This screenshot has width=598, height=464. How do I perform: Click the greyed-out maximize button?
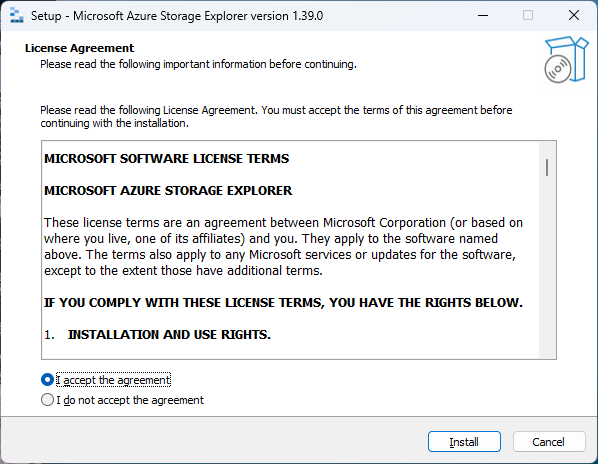(528, 16)
